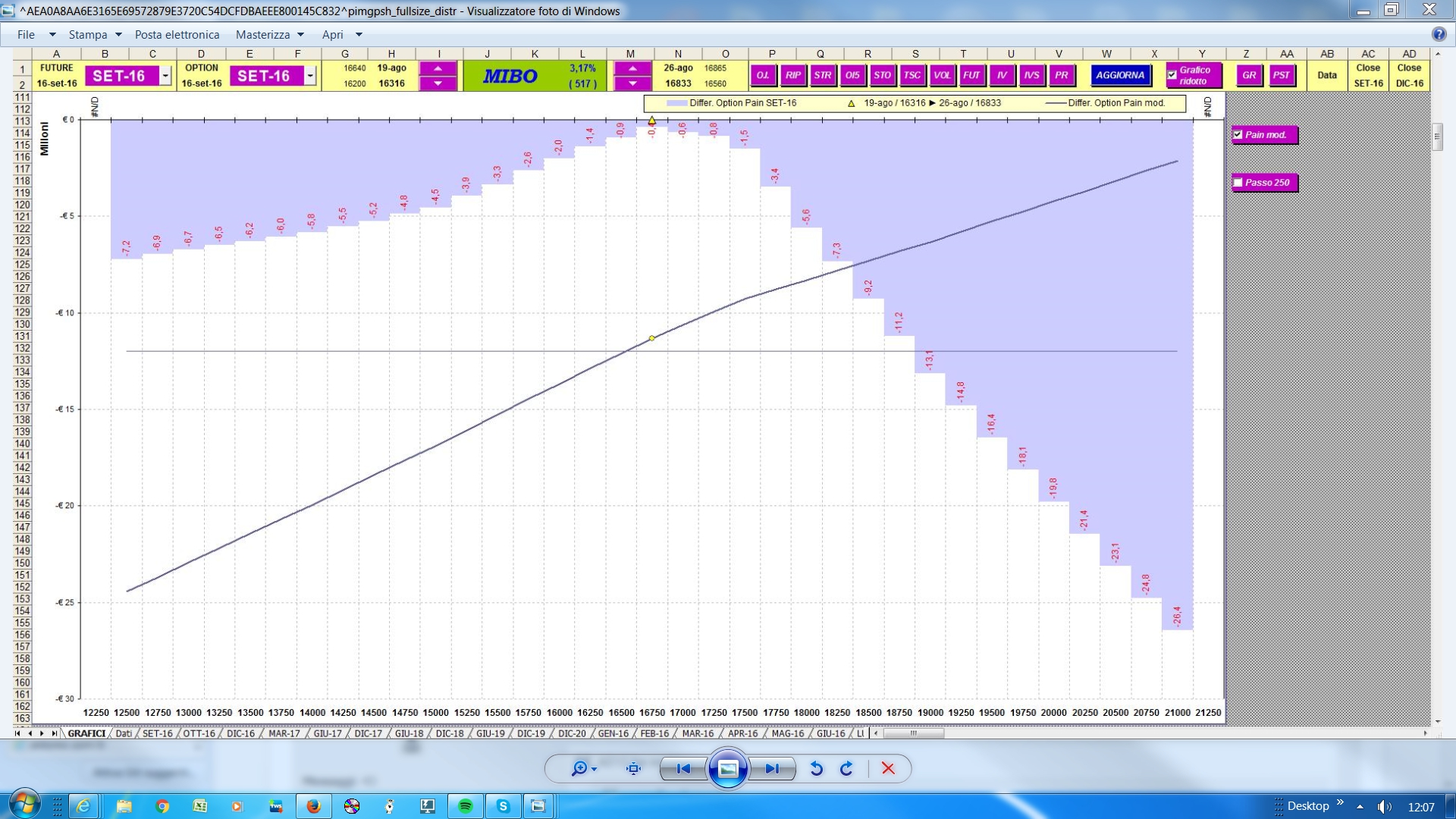Click the down arrow stepper in column I

click(438, 83)
